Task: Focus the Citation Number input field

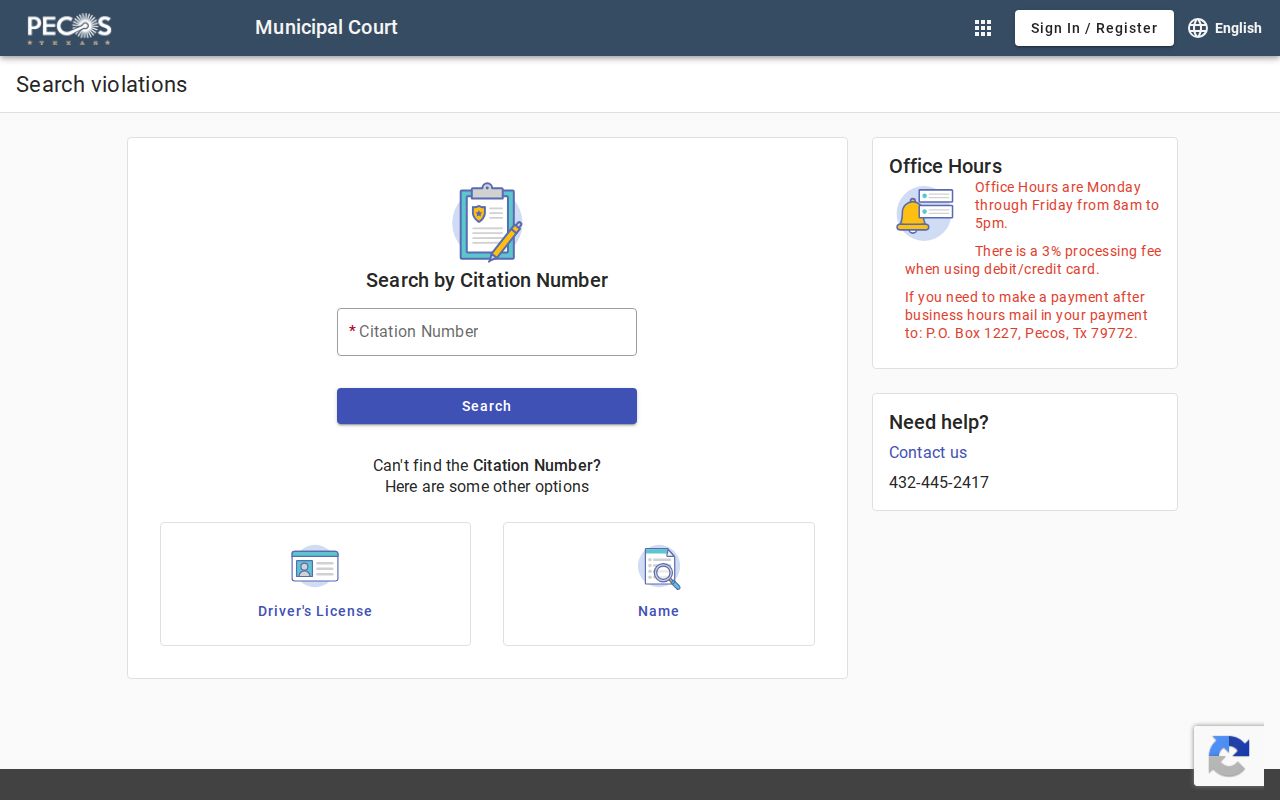Action: 487,332
